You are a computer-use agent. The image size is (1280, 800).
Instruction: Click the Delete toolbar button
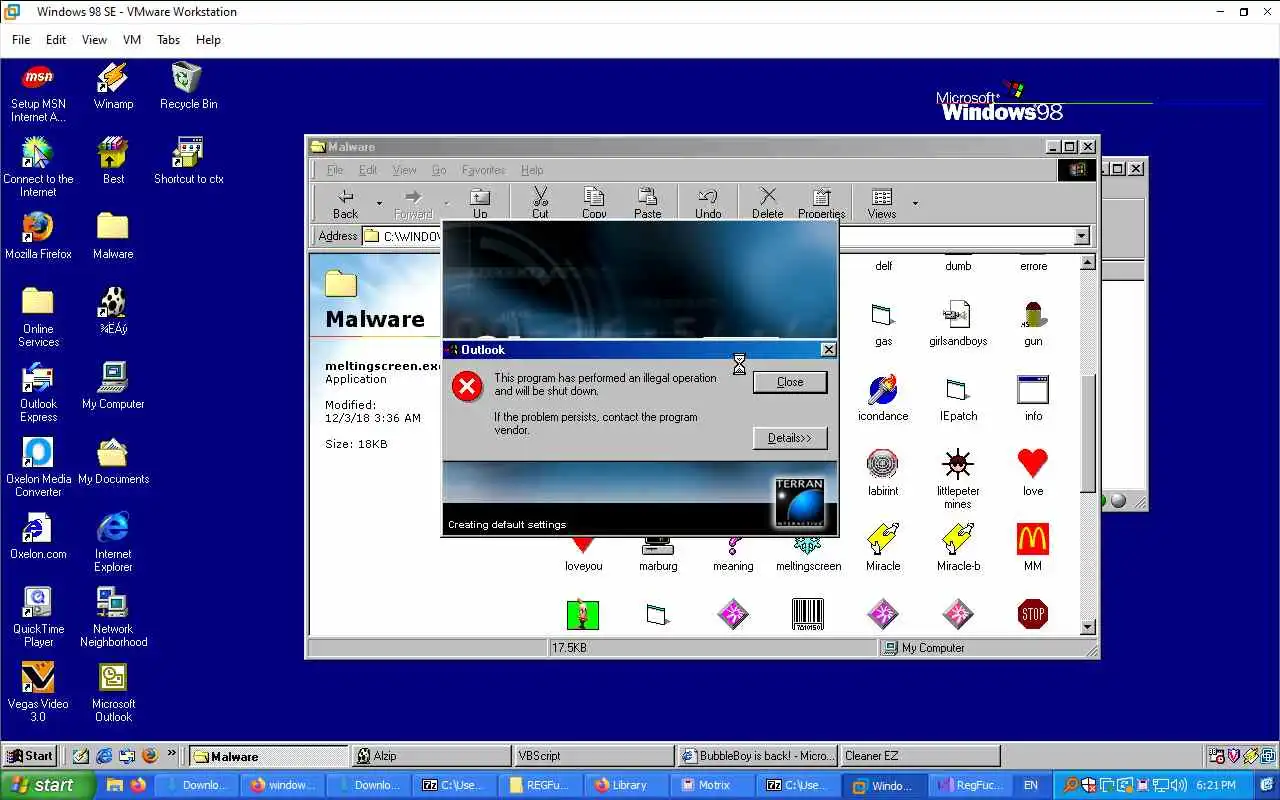point(768,203)
